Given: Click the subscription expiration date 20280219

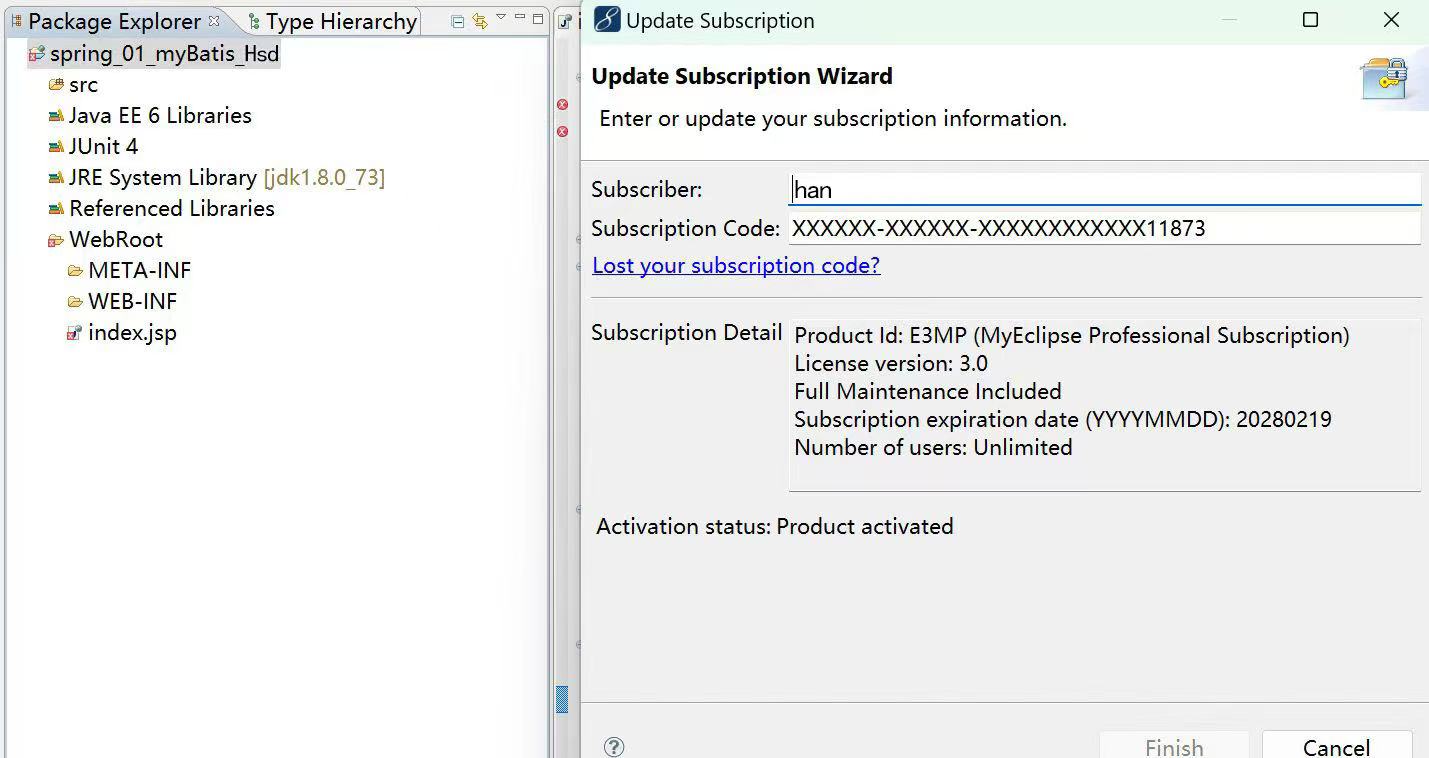Looking at the screenshot, I should [x=1284, y=420].
